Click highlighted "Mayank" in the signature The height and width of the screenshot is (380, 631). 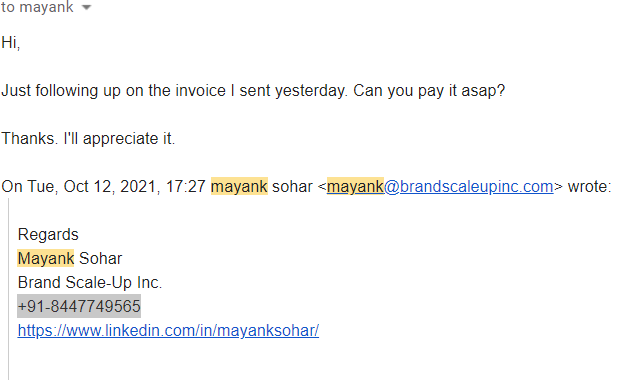coord(46,258)
